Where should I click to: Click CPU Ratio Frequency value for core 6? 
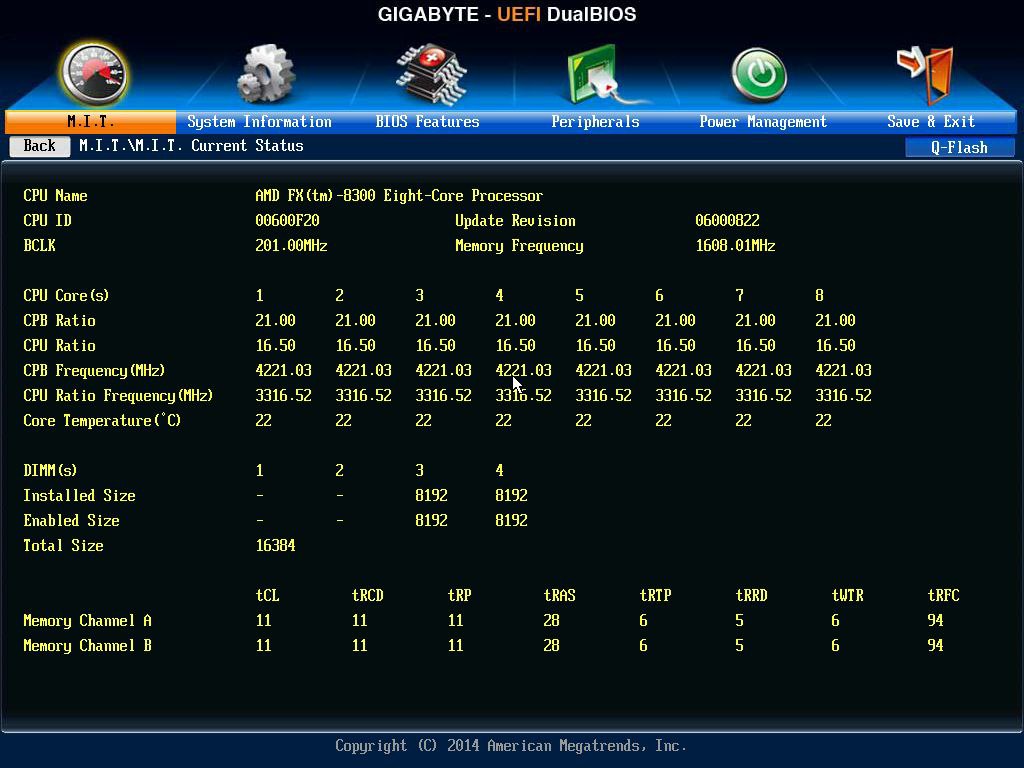683,396
